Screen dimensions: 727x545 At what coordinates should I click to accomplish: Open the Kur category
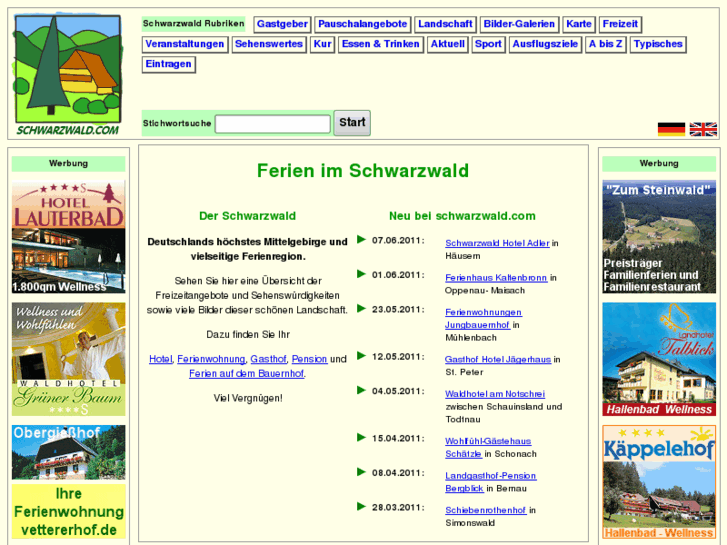(x=322, y=44)
